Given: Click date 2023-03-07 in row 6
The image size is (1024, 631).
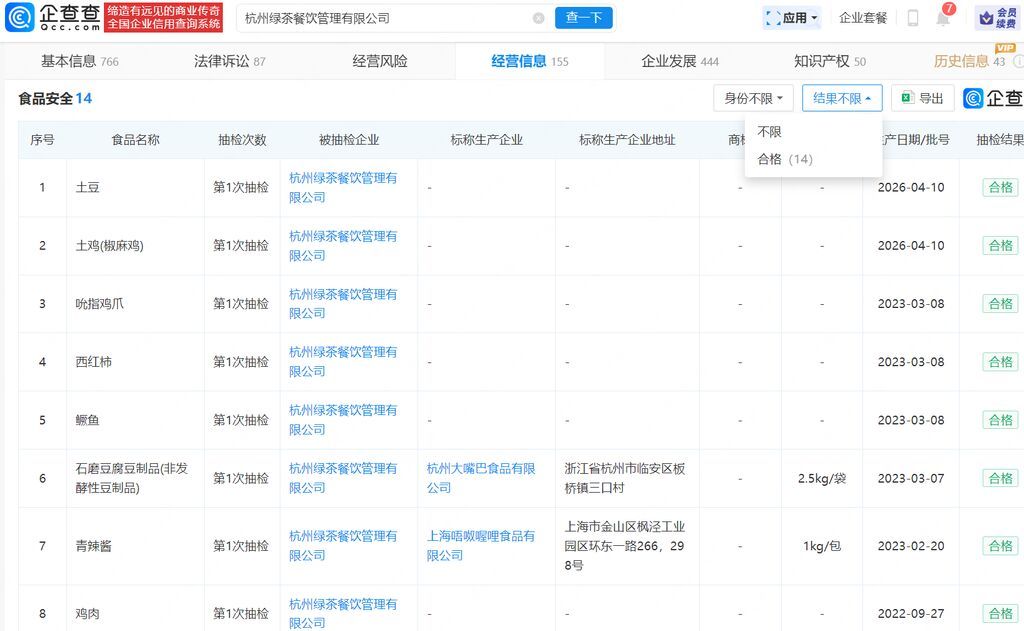Looking at the screenshot, I should point(911,478).
